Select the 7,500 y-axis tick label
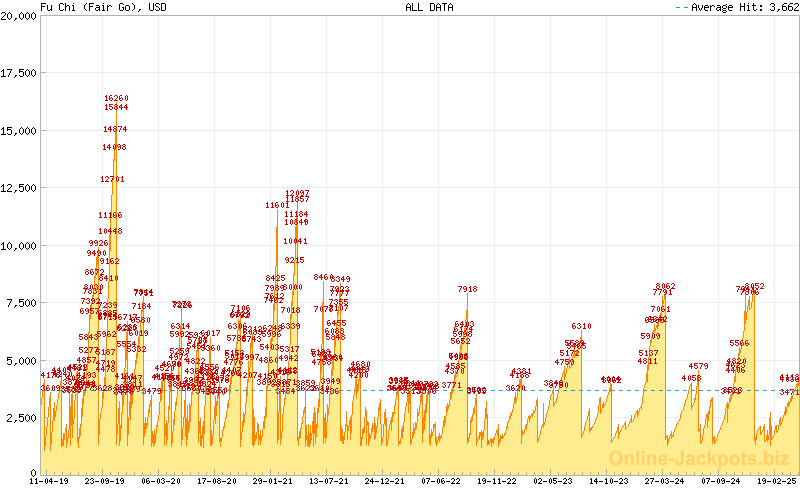Screen dimensions: 800x490 coord(22,303)
